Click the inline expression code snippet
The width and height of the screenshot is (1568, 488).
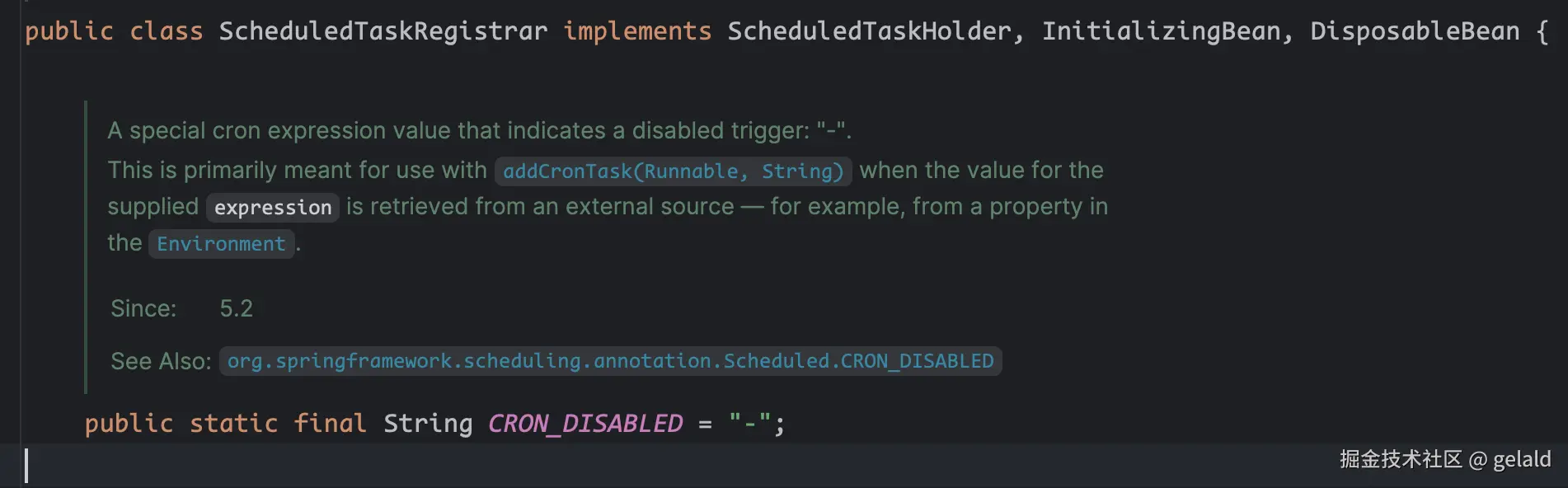272,208
